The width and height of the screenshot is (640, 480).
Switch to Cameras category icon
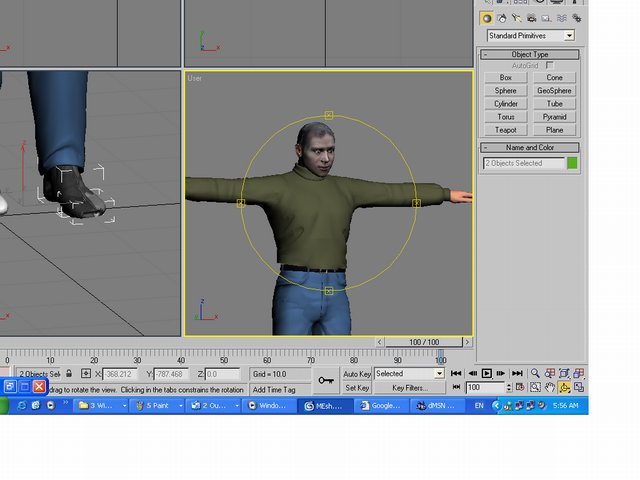[532, 18]
